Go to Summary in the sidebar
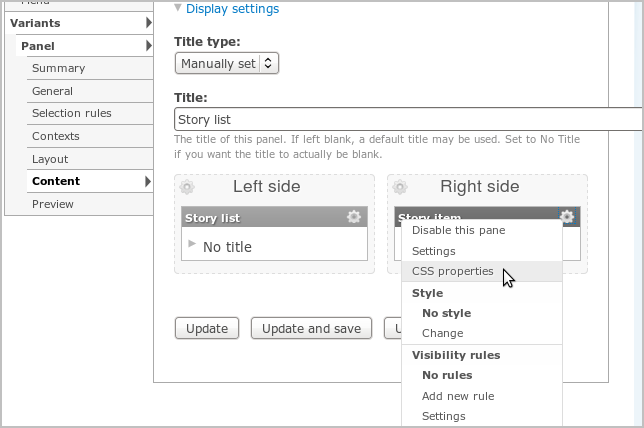The width and height of the screenshot is (644, 428). coord(58,68)
